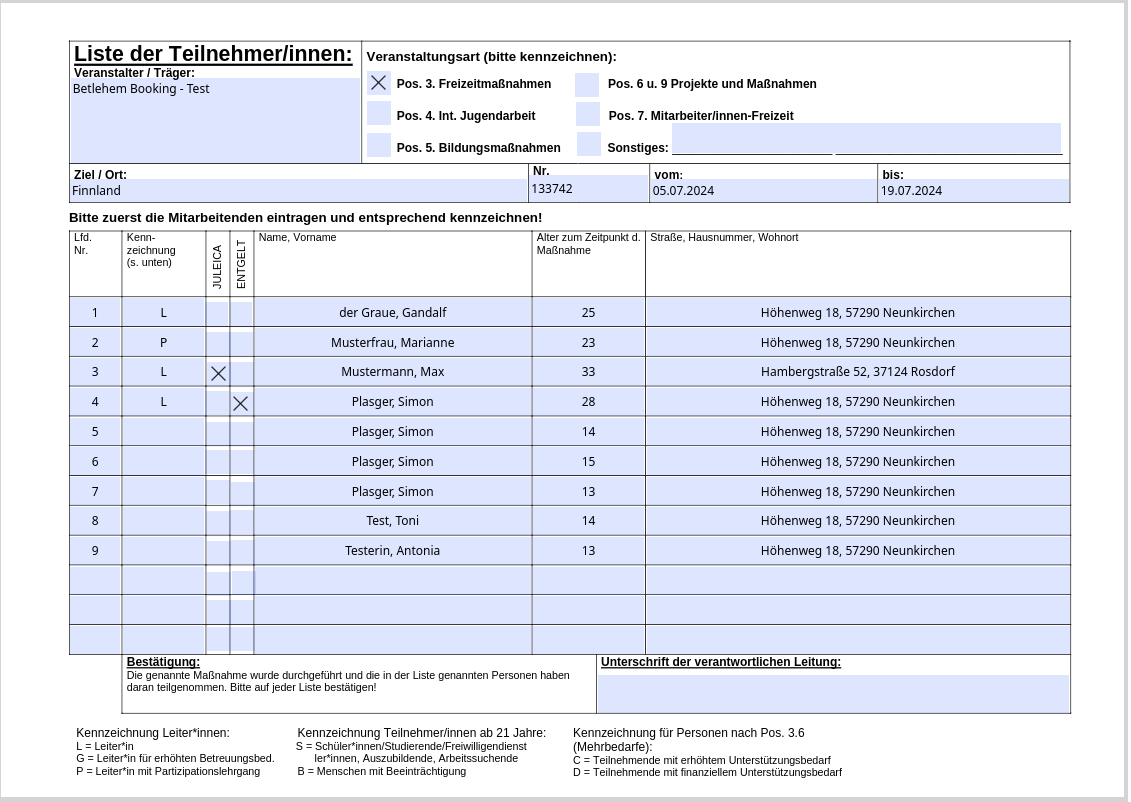The width and height of the screenshot is (1131, 802).
Task: Enable Pos. 6 u. 9 Projekte checkbox
Action: 587,84
